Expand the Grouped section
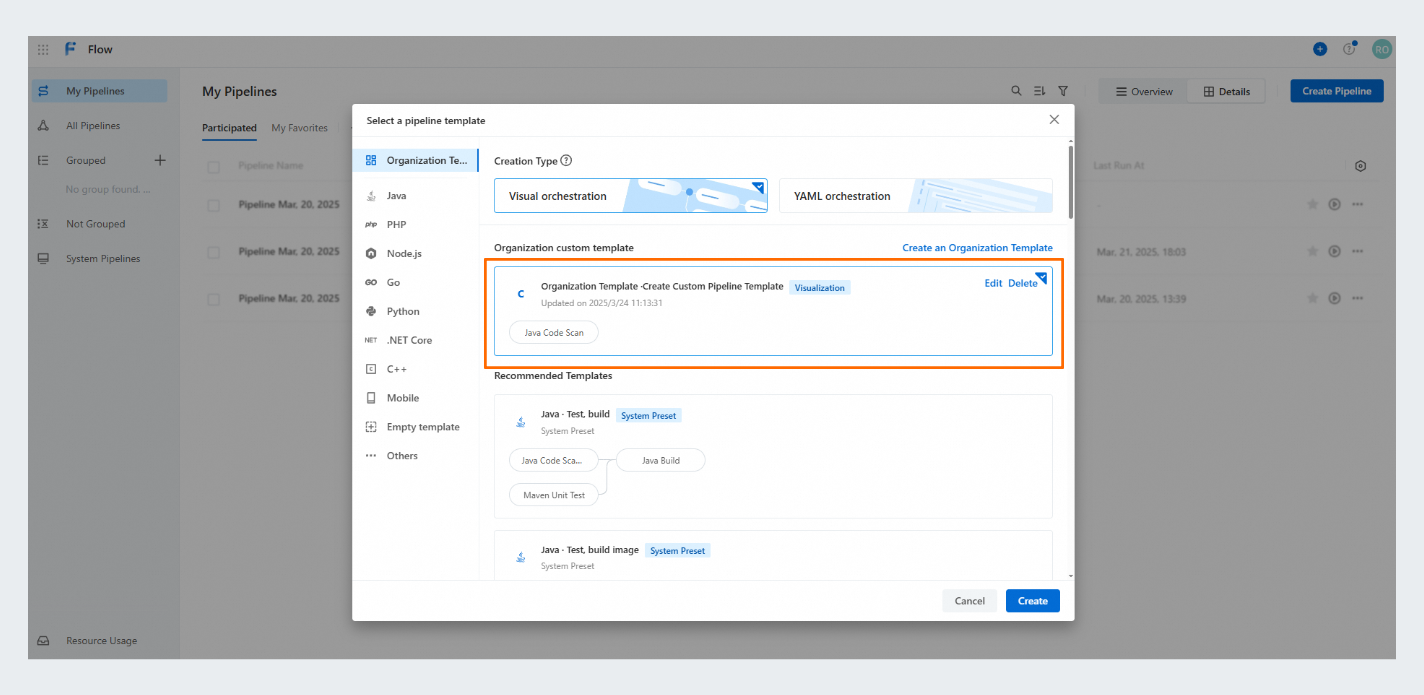 [86, 160]
